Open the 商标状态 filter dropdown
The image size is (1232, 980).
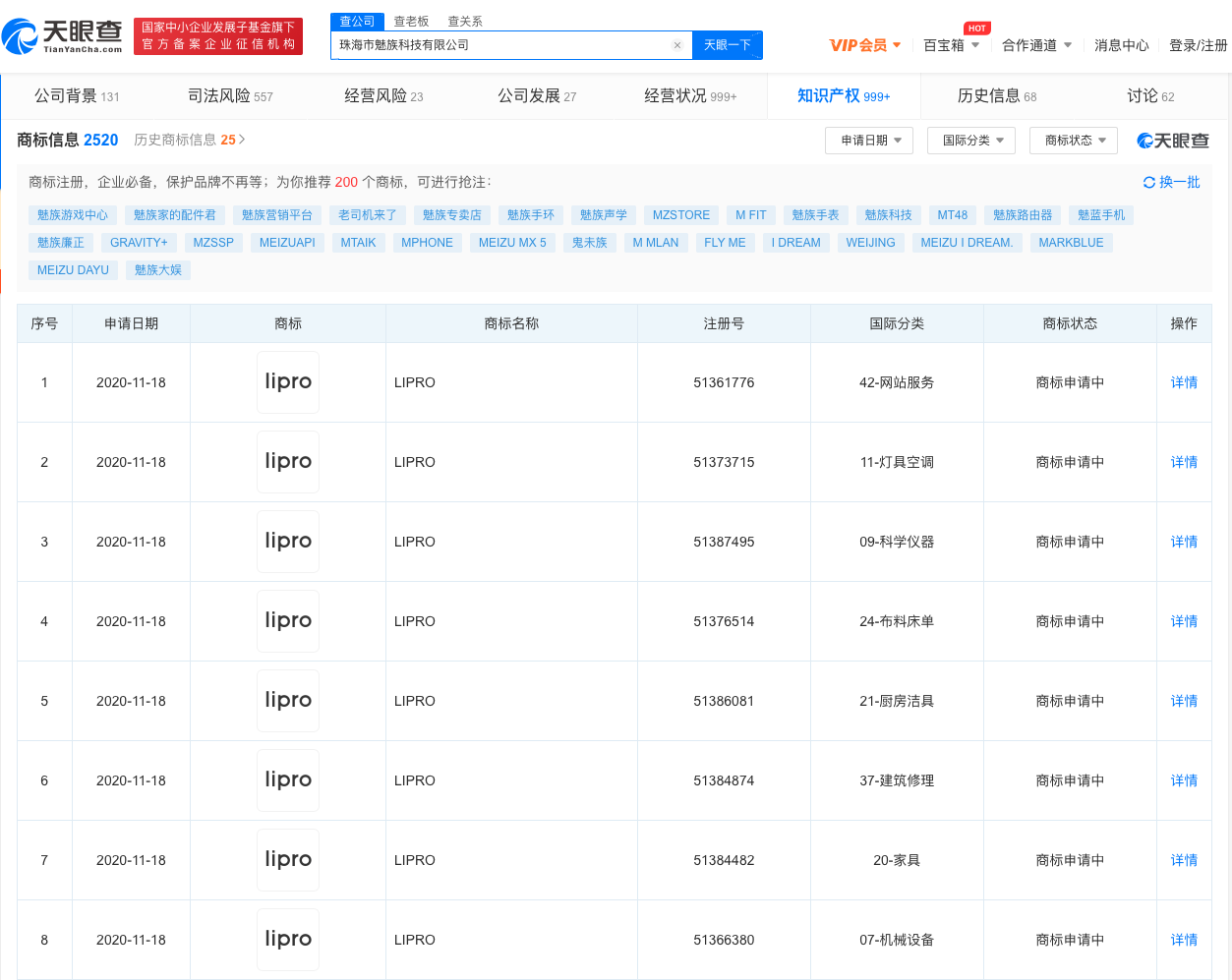click(x=1073, y=141)
